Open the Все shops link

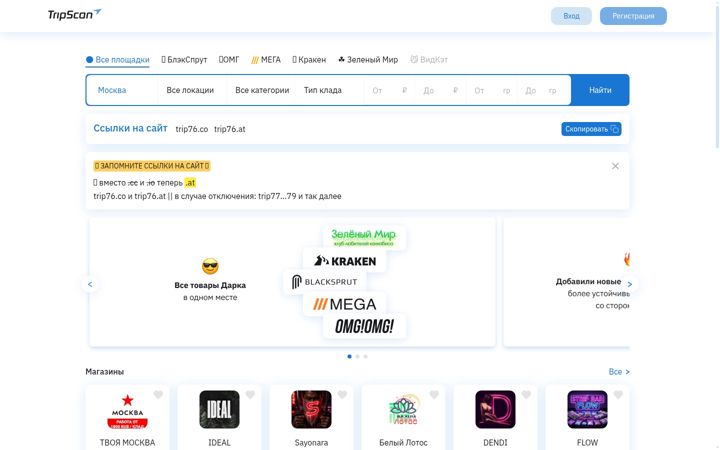coord(619,371)
